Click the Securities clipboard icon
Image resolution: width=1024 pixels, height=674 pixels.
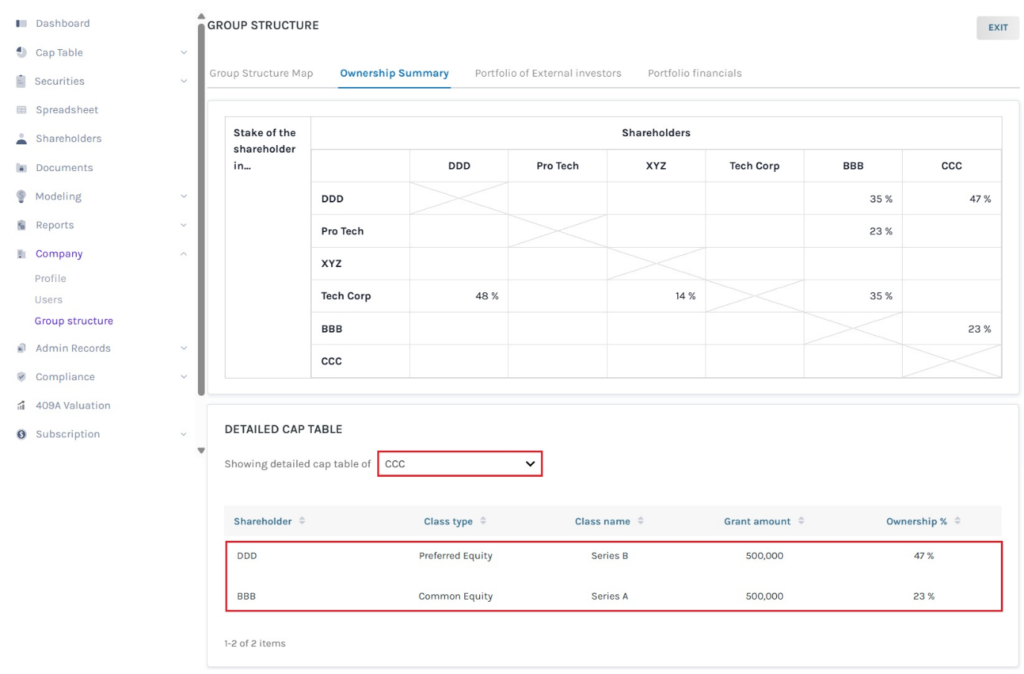click(x=21, y=81)
